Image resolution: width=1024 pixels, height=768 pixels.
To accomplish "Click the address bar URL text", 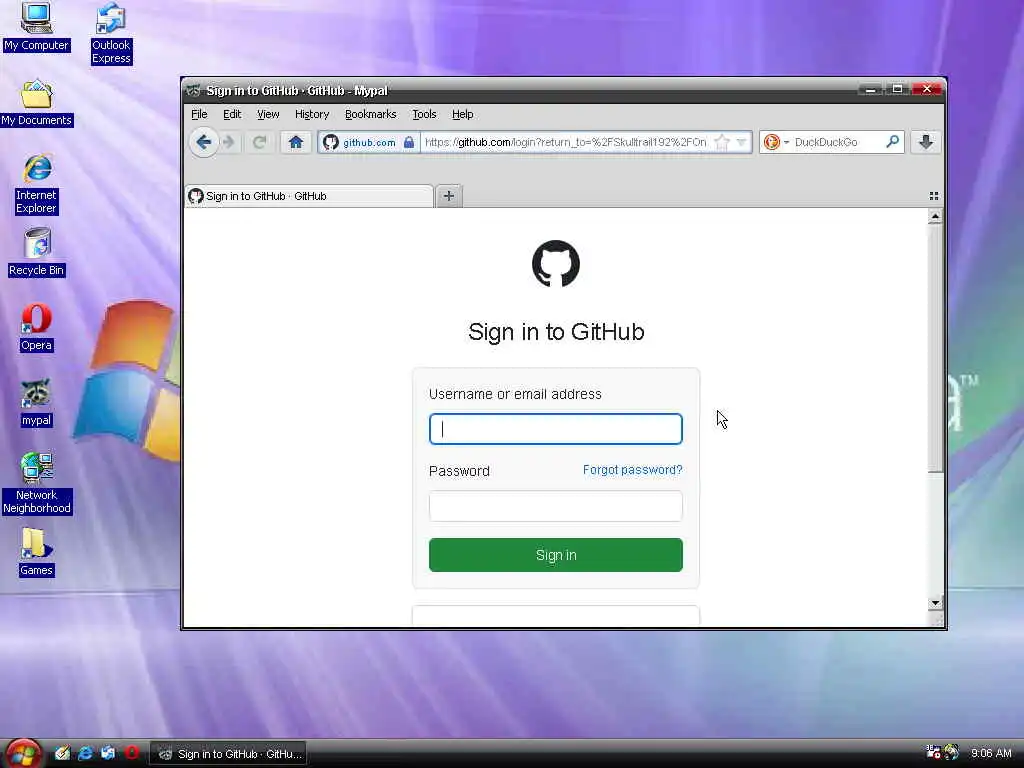I will point(566,142).
